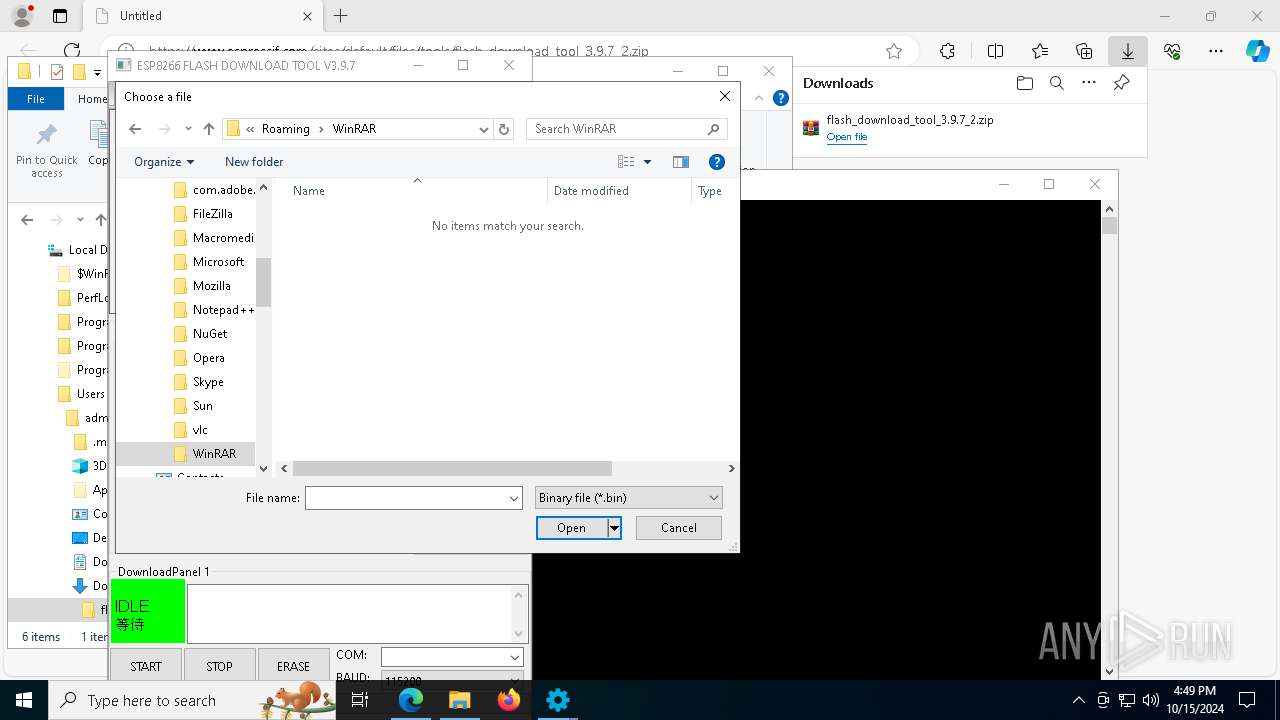Click STOP in flash download tool
Image resolution: width=1280 pixels, height=720 pixels.
coord(219,666)
